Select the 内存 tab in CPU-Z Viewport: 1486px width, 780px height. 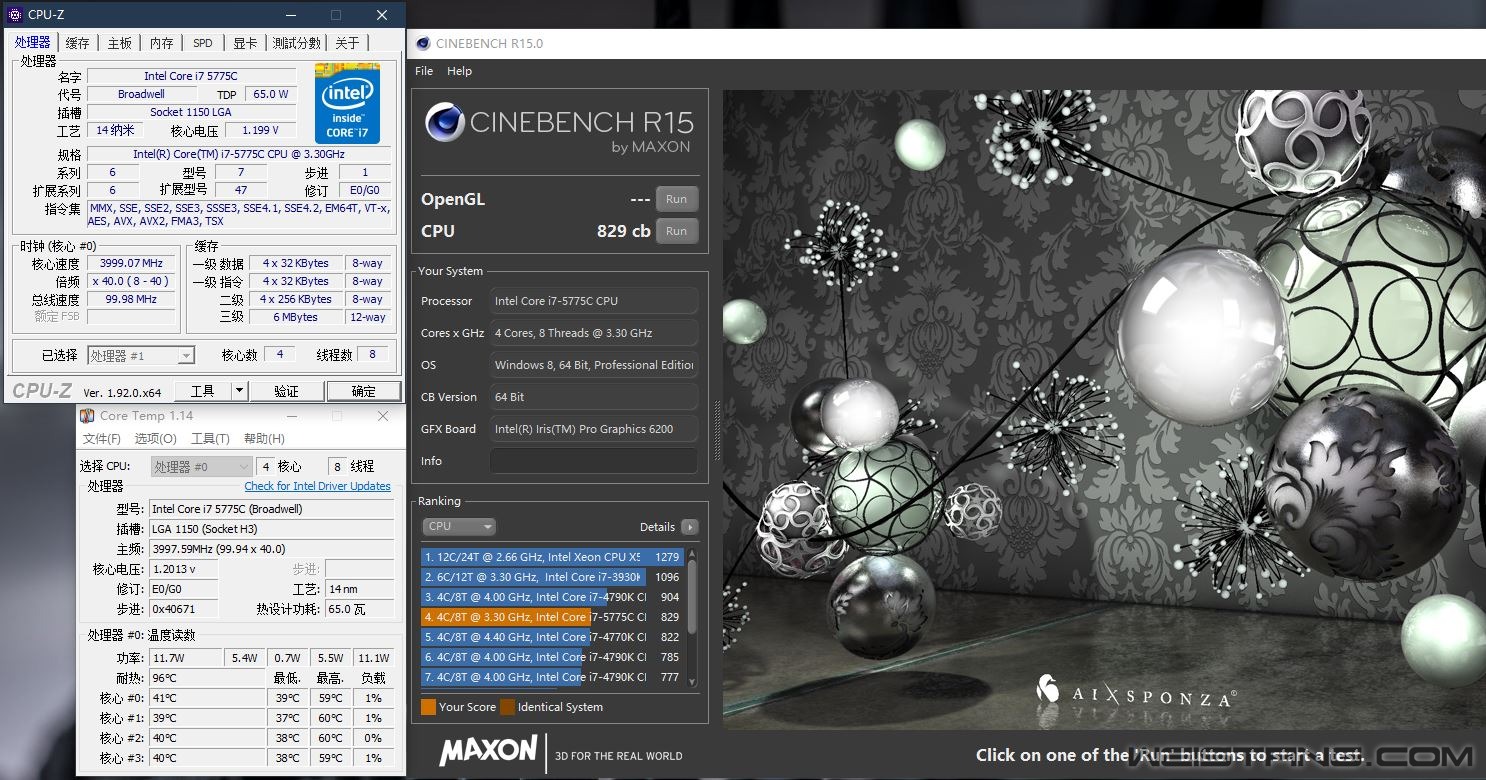[x=161, y=43]
